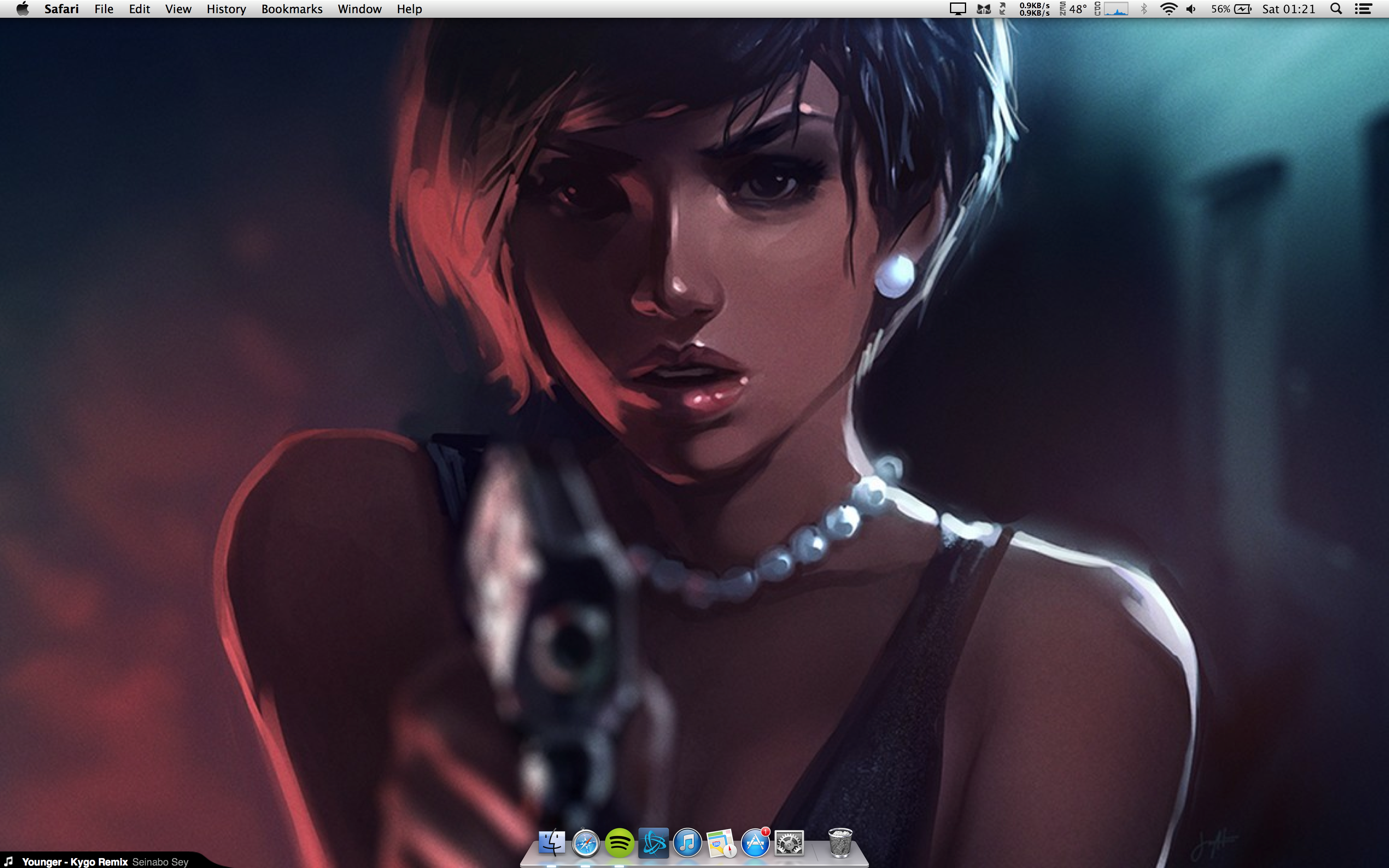Open the History menu
The width and height of the screenshot is (1389, 868).
click(x=226, y=9)
